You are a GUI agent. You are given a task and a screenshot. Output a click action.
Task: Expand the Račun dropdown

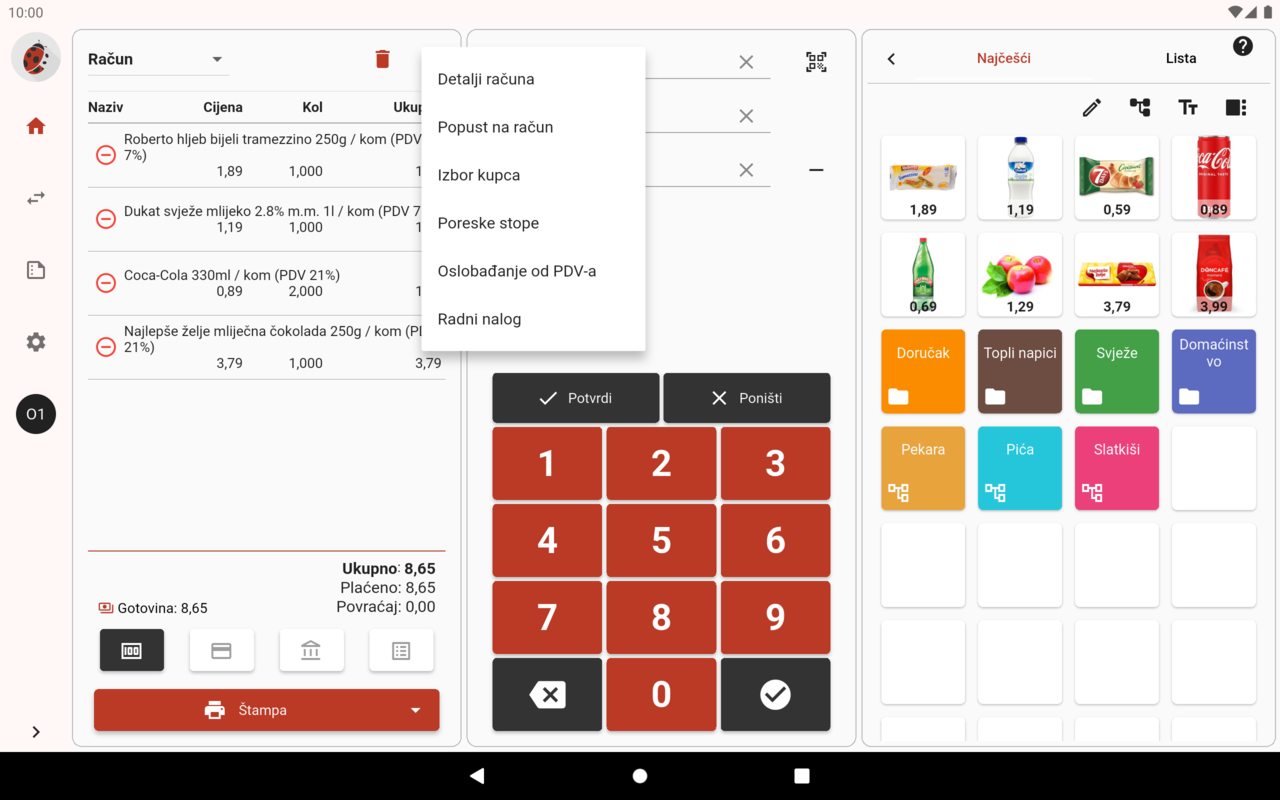[x=158, y=59]
